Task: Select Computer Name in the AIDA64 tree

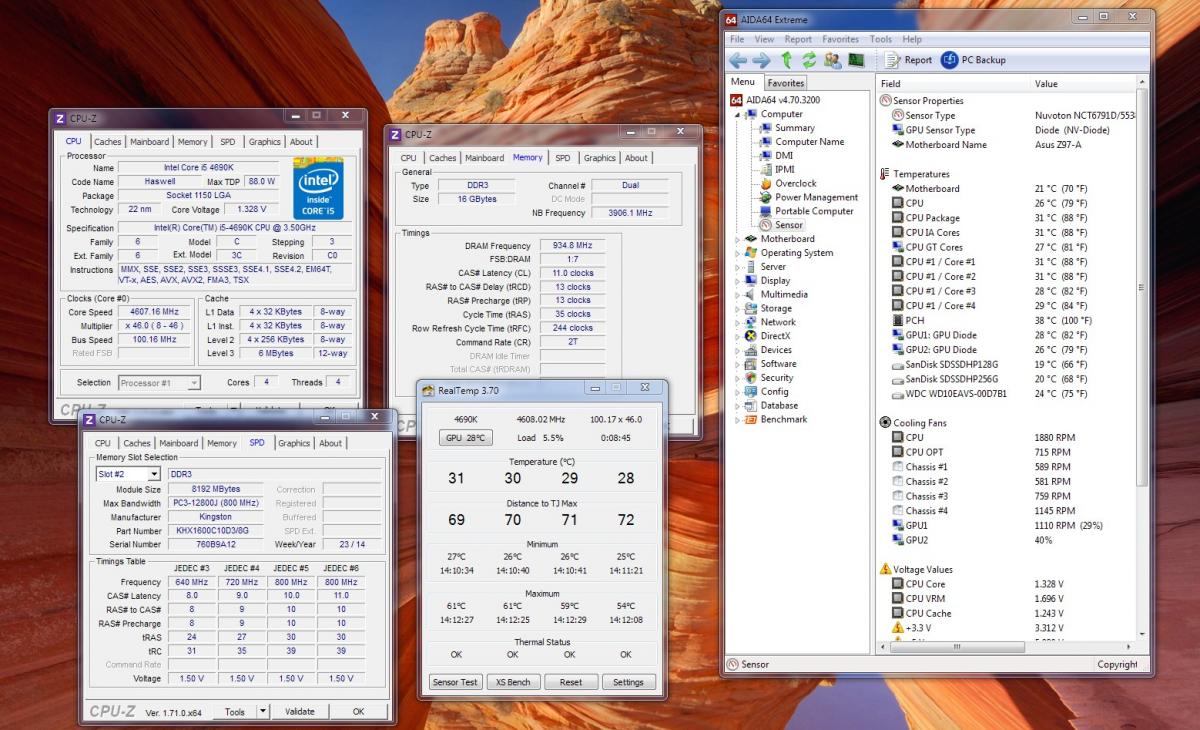Action: [801, 142]
